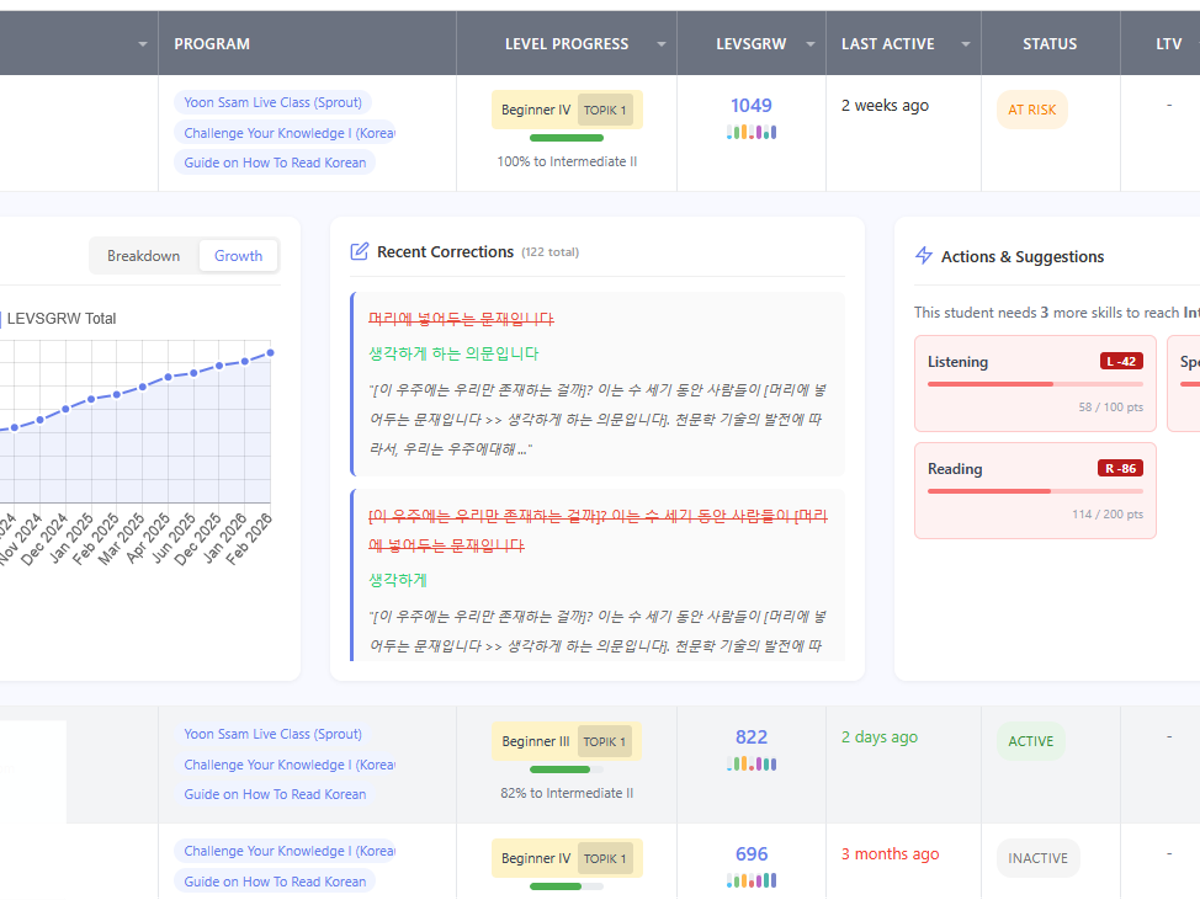Viewport: 1200px width, 900px height.
Task: Open the LEVEL PROGRESS column dropdown arrow
Action: [661, 43]
